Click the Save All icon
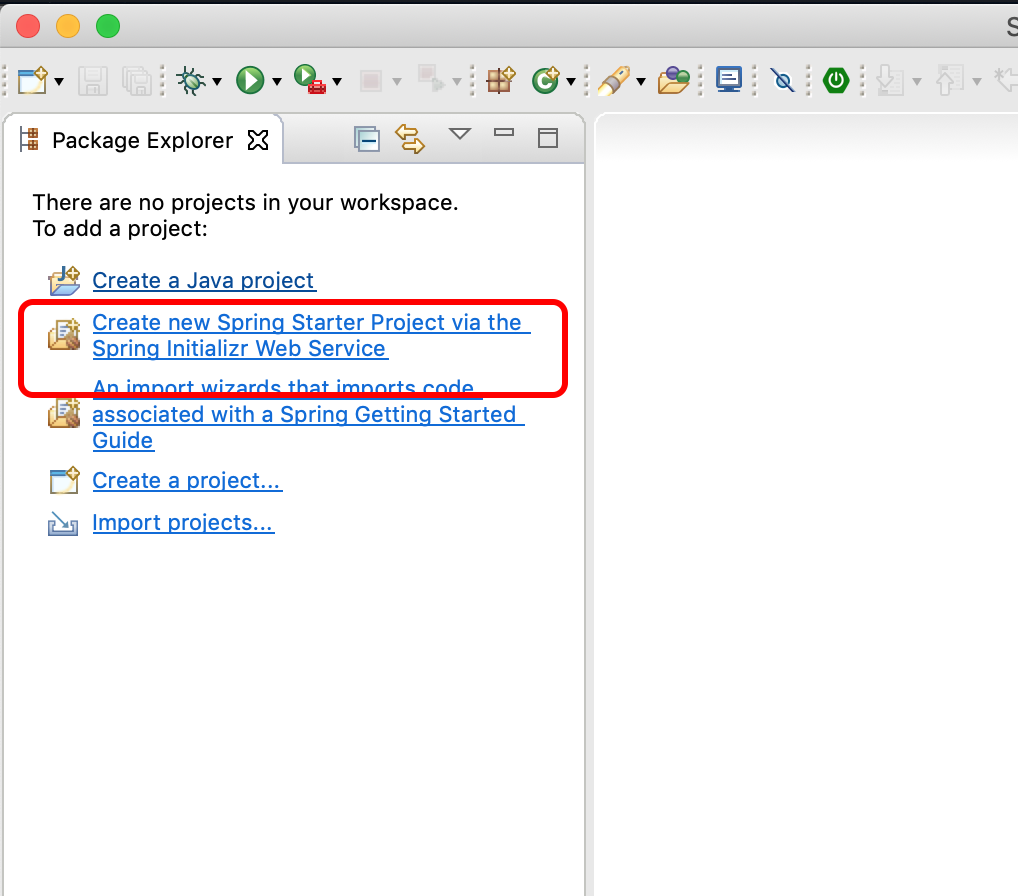This screenshot has height=896, width=1018. (x=136, y=82)
